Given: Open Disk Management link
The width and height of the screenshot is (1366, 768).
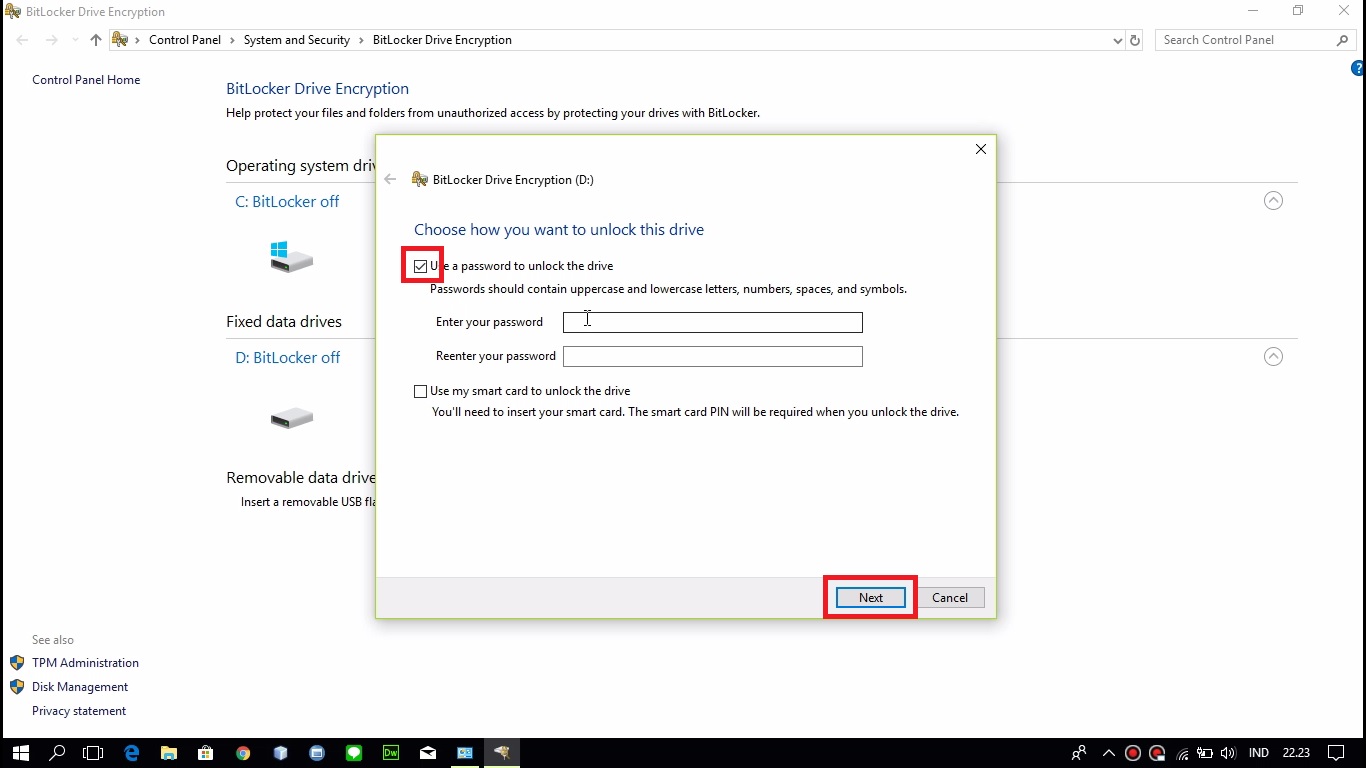Looking at the screenshot, I should point(80,687).
